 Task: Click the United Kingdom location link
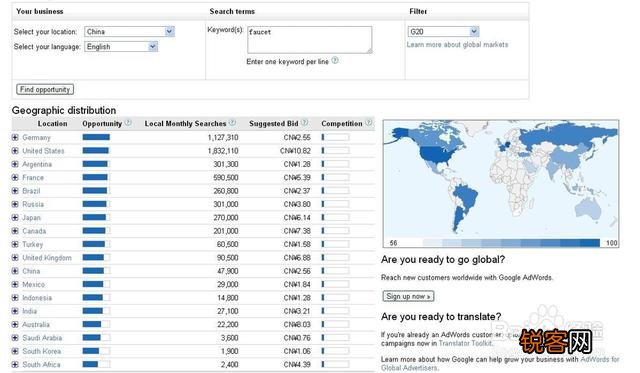pos(47,258)
